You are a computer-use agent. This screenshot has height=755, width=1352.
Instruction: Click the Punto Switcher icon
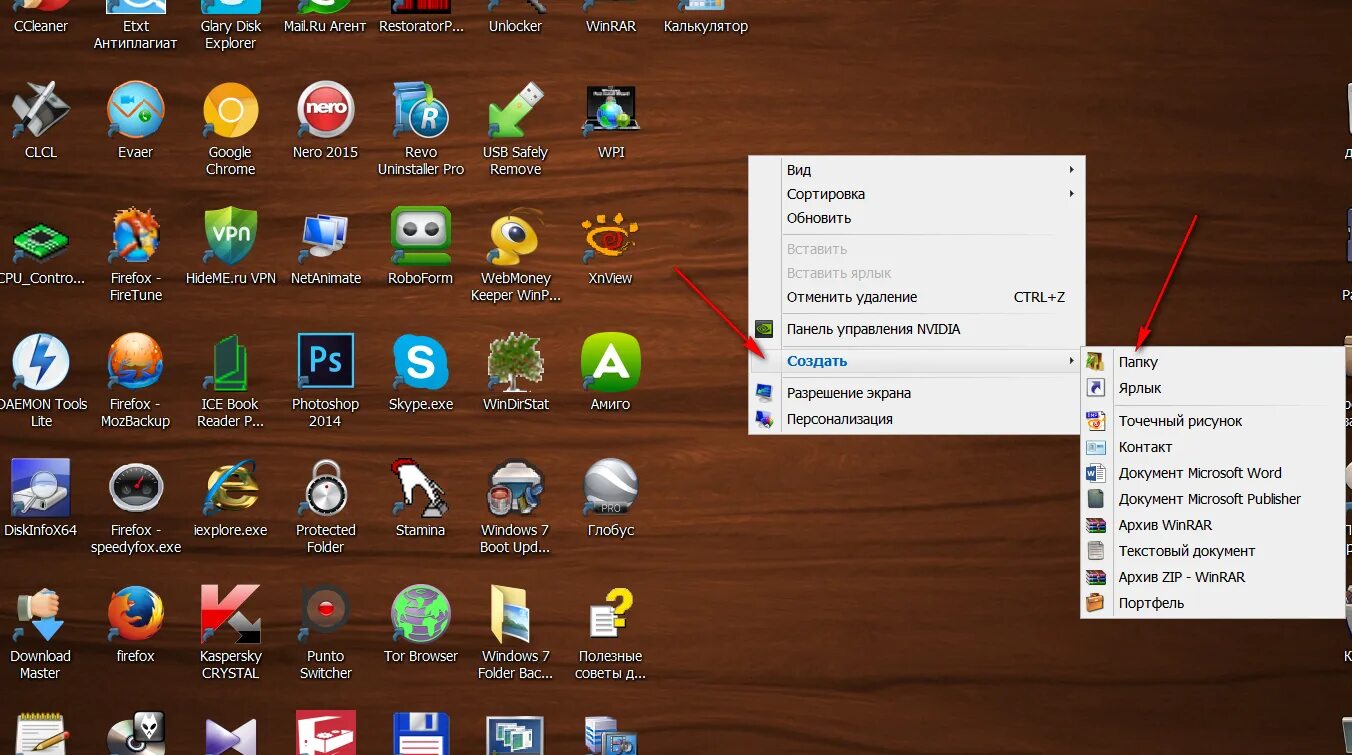(325, 615)
